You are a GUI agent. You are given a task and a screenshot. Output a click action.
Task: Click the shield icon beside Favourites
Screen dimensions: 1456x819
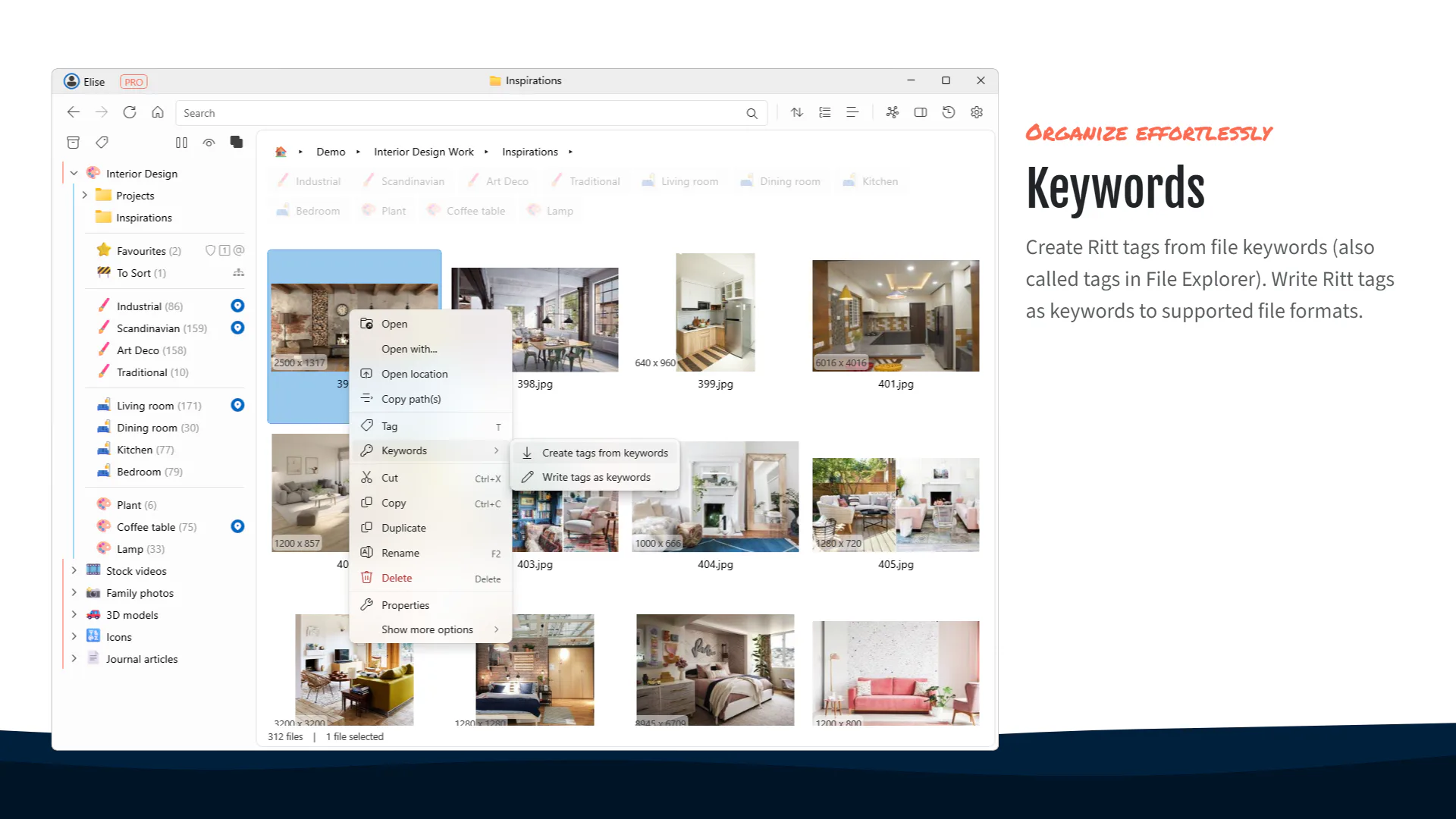point(210,250)
